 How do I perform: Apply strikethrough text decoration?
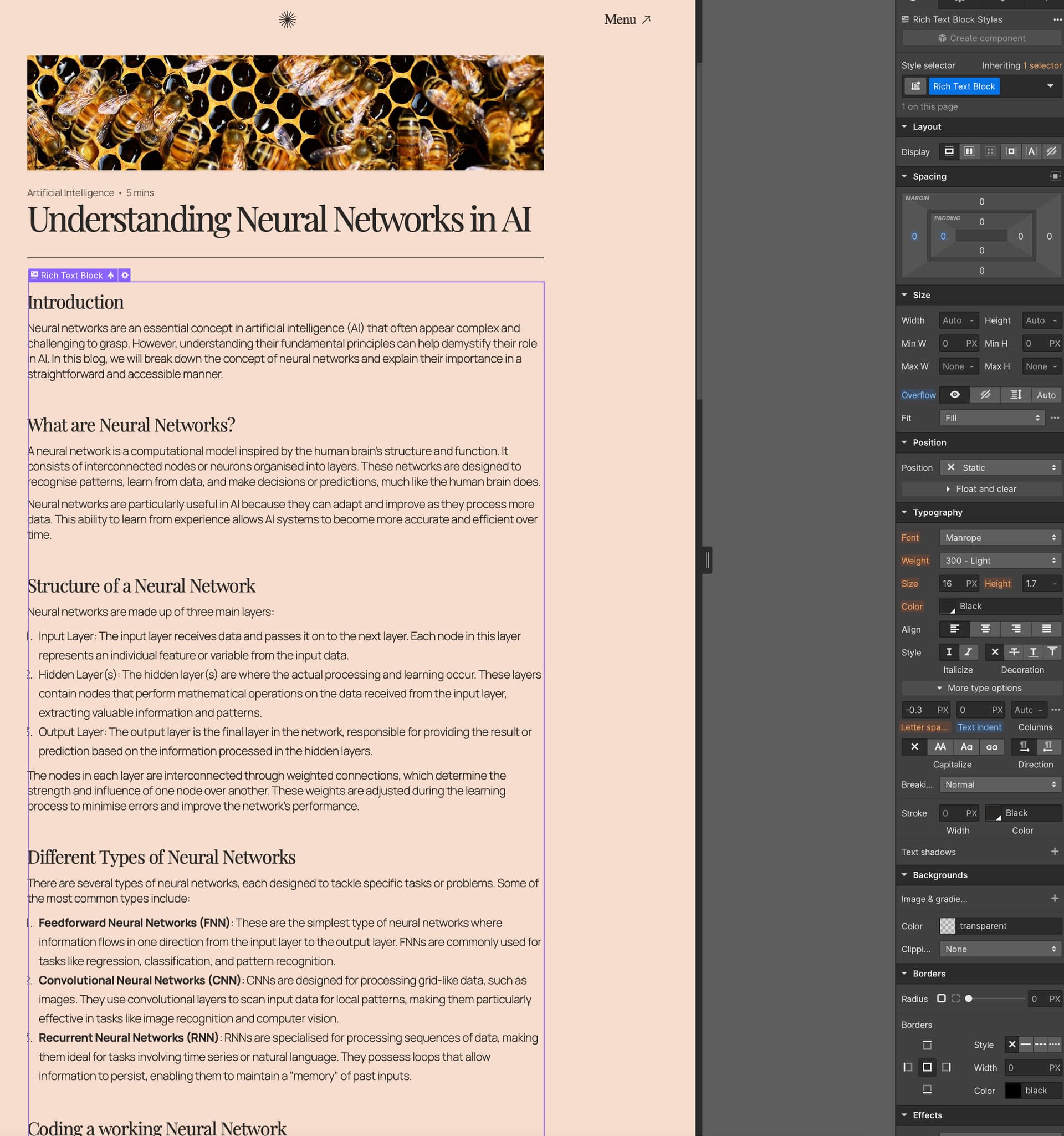pyautogui.click(x=1014, y=652)
